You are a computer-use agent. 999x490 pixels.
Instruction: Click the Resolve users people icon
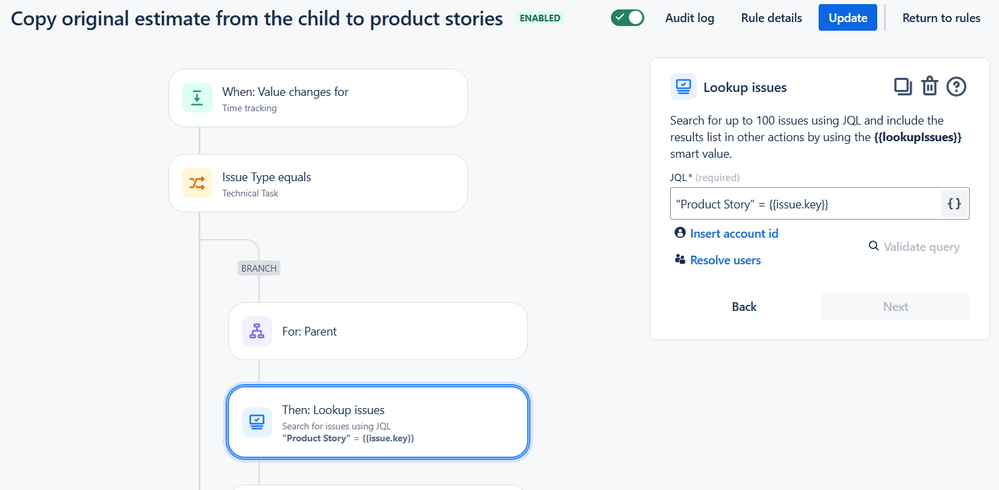[680, 259]
